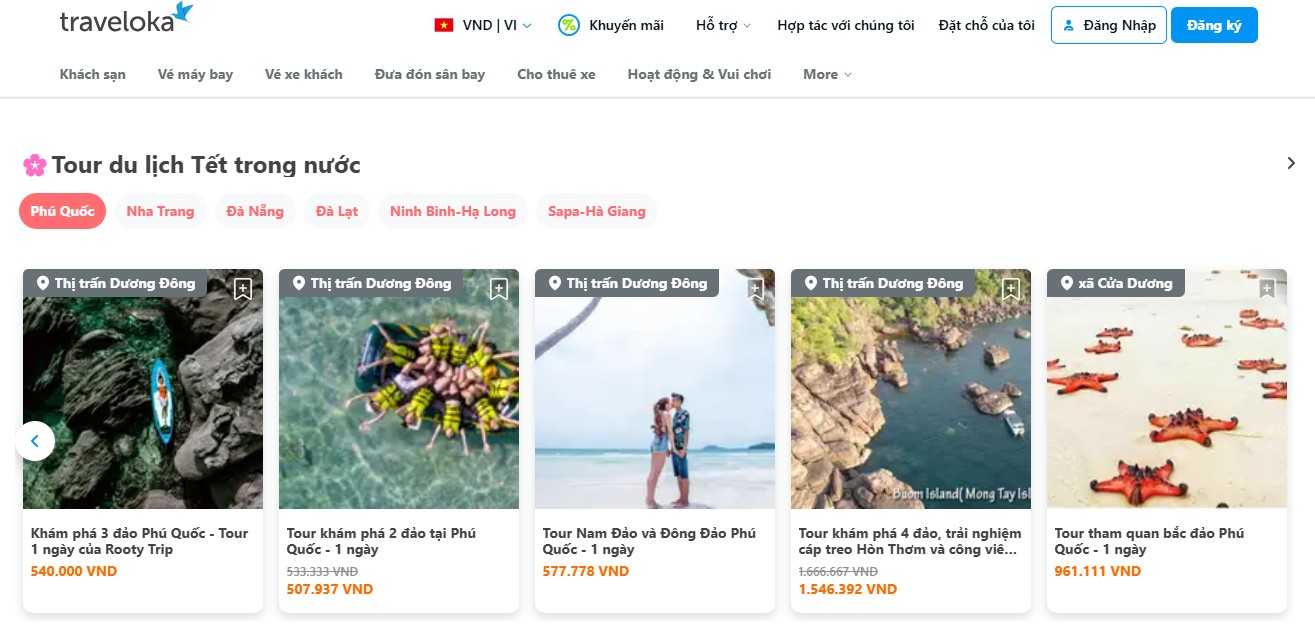Open the swimmers with yellow life vests thumbnail
The image size is (1315, 634).
pos(399,389)
